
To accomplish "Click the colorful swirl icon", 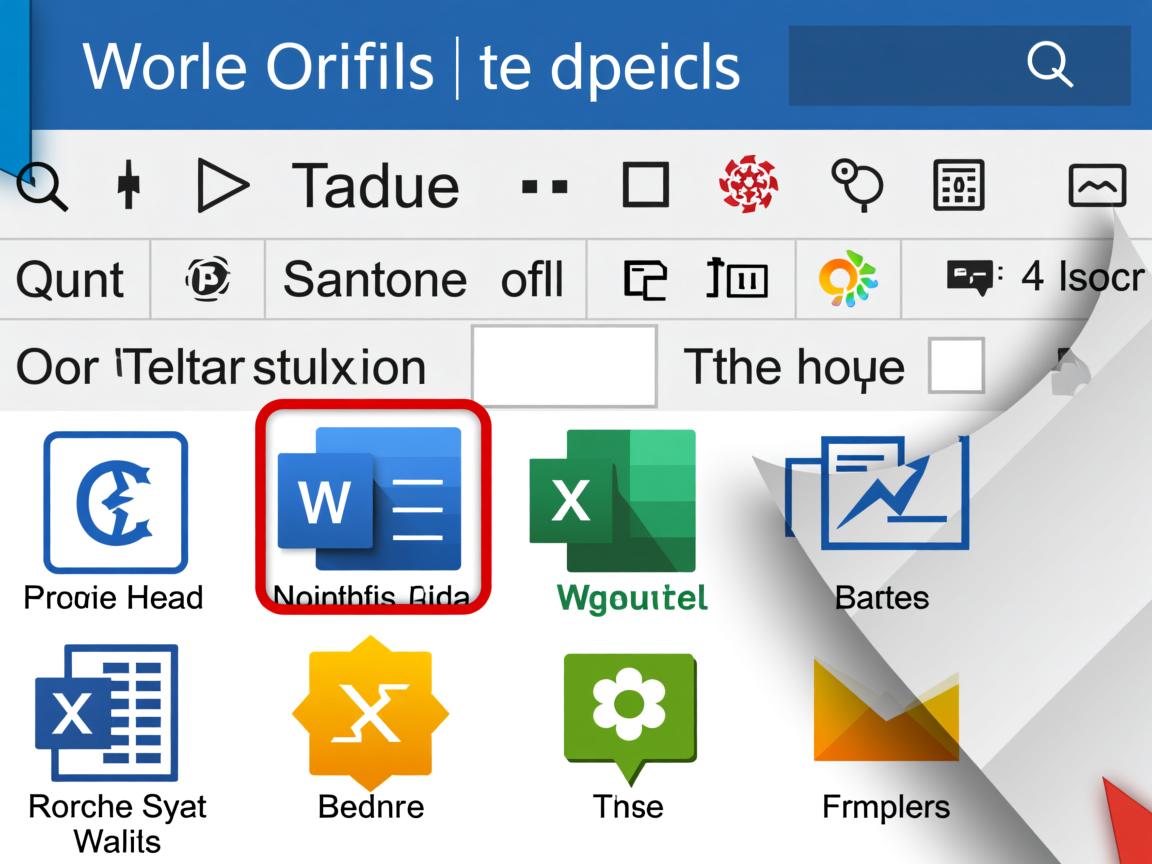I will [x=847, y=278].
